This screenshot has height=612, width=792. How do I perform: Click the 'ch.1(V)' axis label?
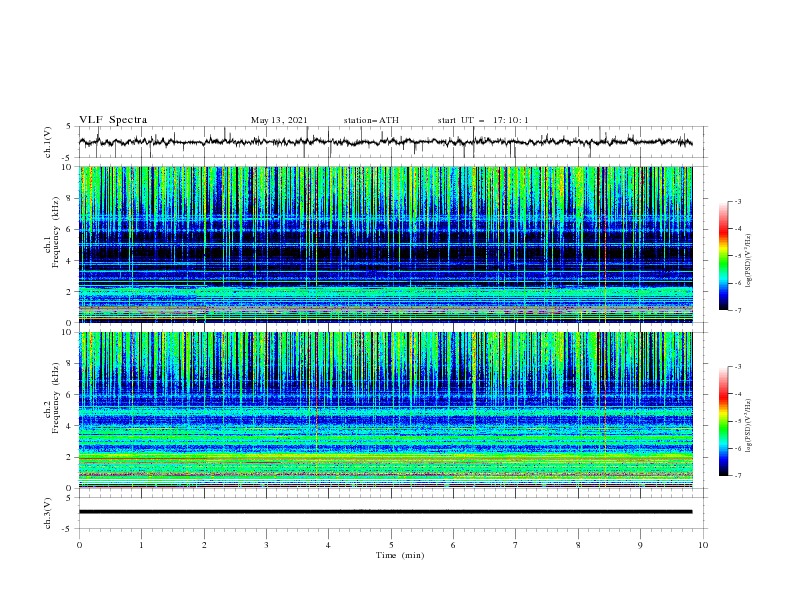[47, 142]
